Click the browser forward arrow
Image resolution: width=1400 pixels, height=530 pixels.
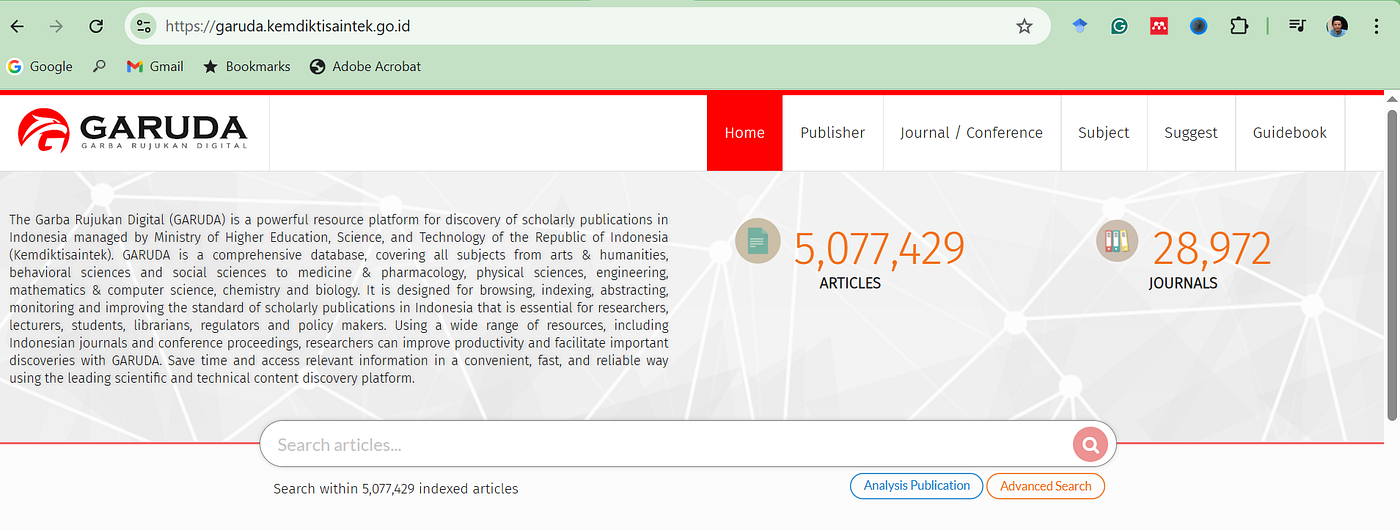pos(56,26)
